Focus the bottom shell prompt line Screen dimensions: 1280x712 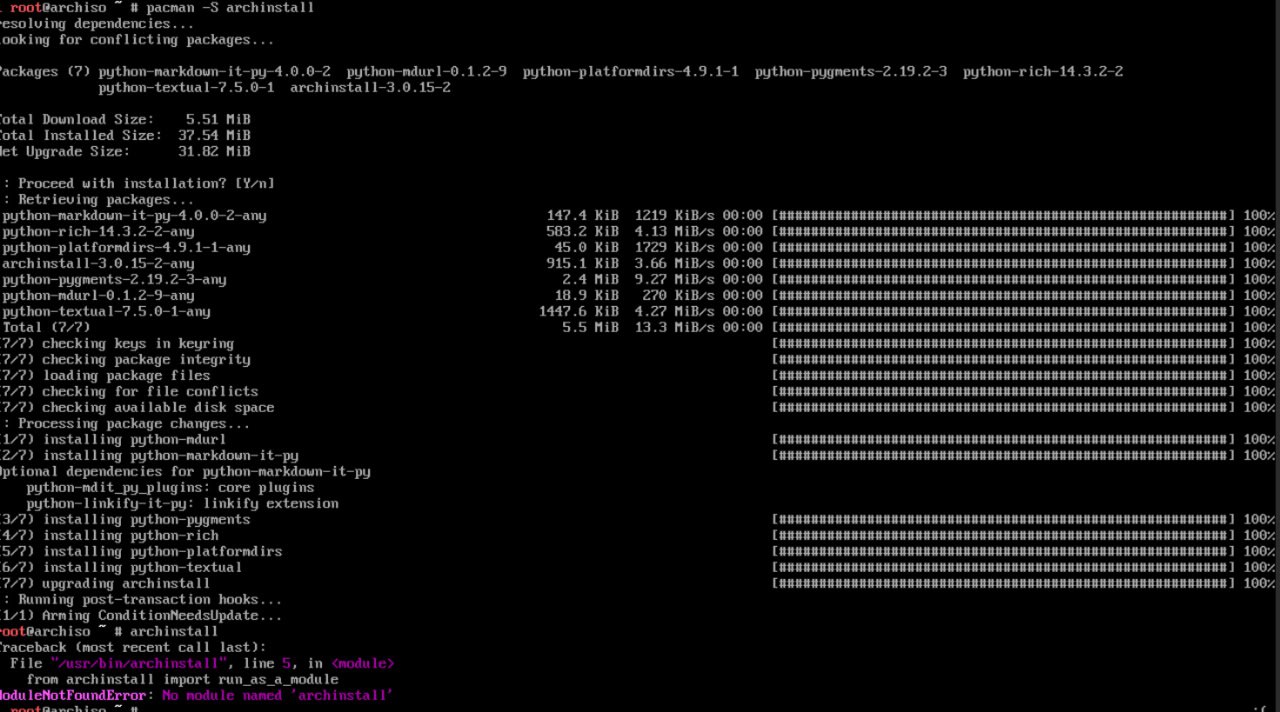pos(70,708)
